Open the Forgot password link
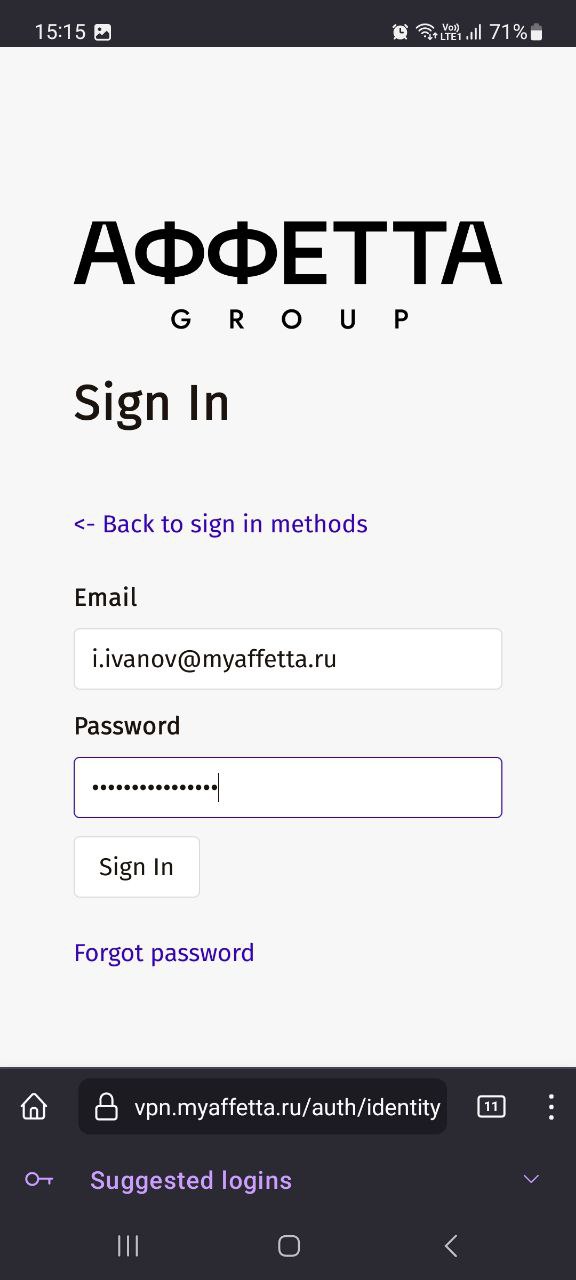Viewport: 576px width, 1280px height. click(x=164, y=952)
